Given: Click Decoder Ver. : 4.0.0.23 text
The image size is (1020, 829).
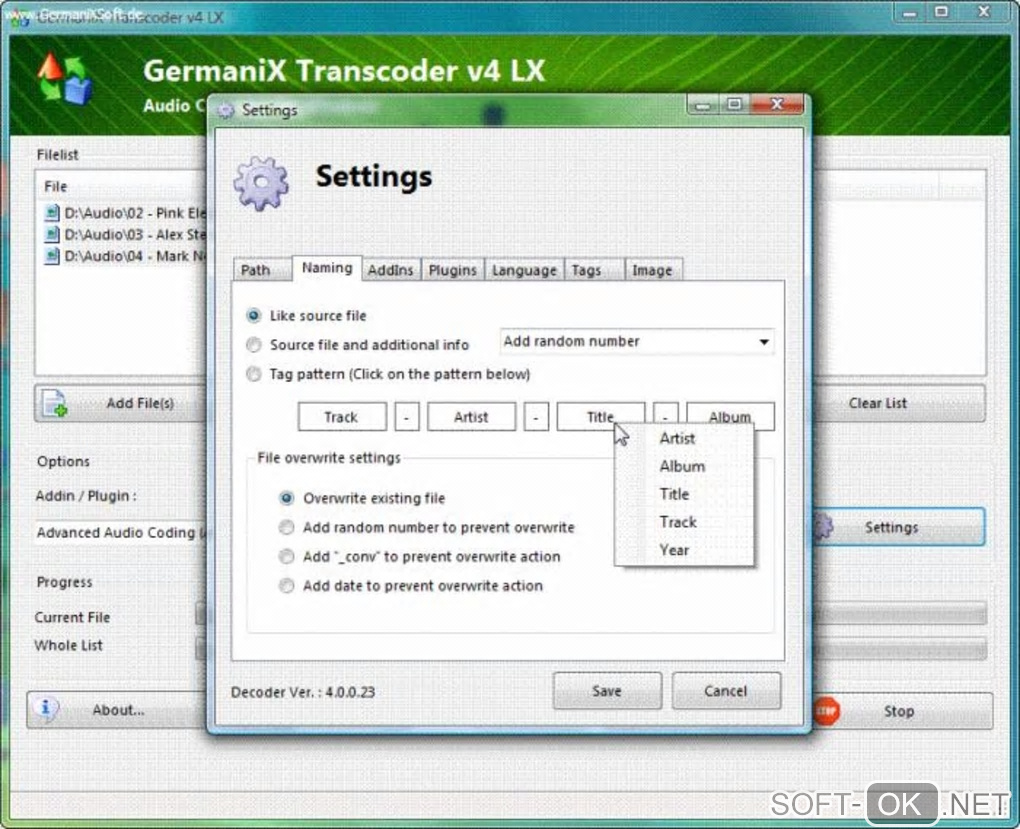Looking at the screenshot, I should point(303,692).
